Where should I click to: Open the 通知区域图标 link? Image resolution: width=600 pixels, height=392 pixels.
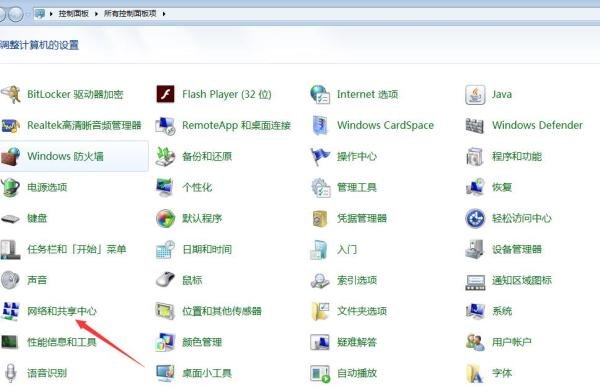click(x=522, y=280)
